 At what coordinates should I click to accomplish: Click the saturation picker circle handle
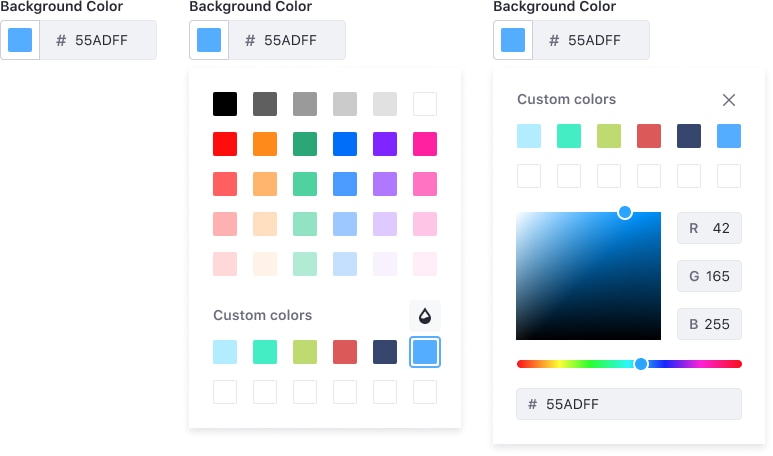pos(625,212)
